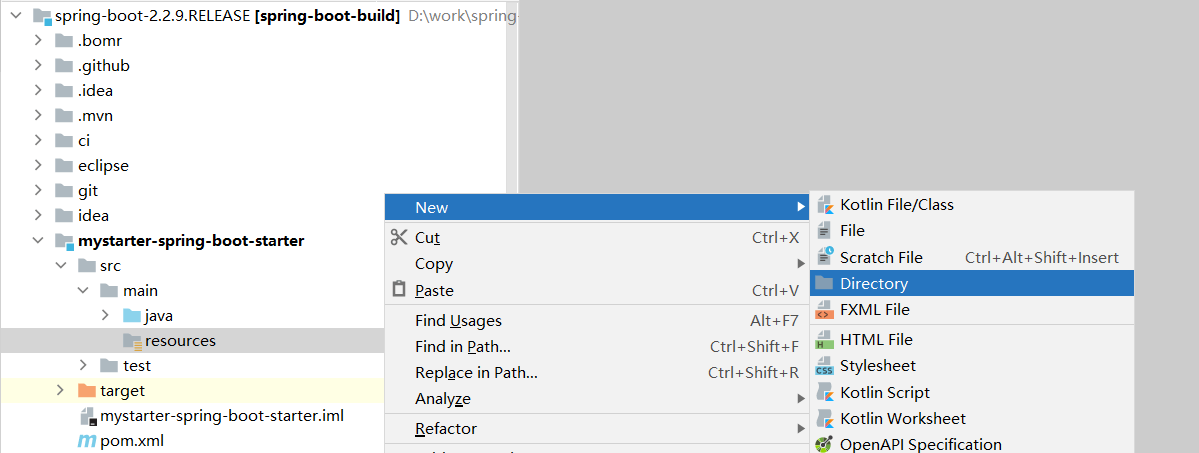Click the Stylesheet CSS icon
Viewport: 1199px width, 453px height.
tap(825, 366)
